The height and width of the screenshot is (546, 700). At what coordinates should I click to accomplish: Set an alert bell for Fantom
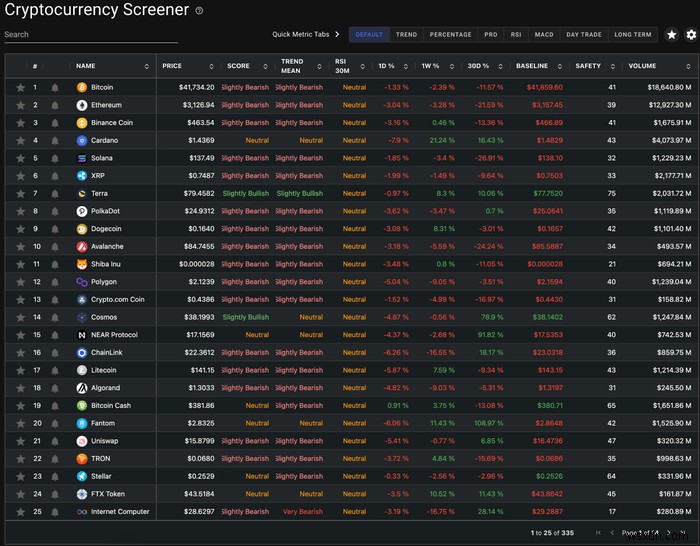pos(55,423)
